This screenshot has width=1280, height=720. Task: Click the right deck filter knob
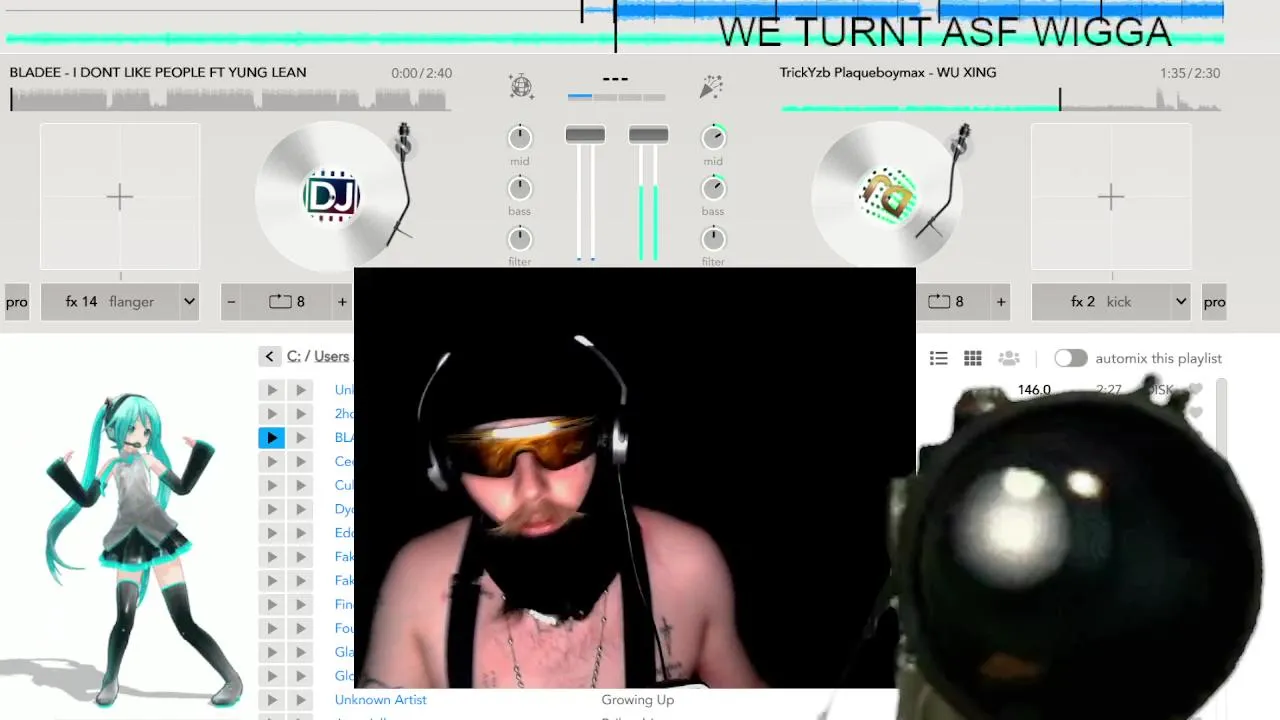point(713,239)
